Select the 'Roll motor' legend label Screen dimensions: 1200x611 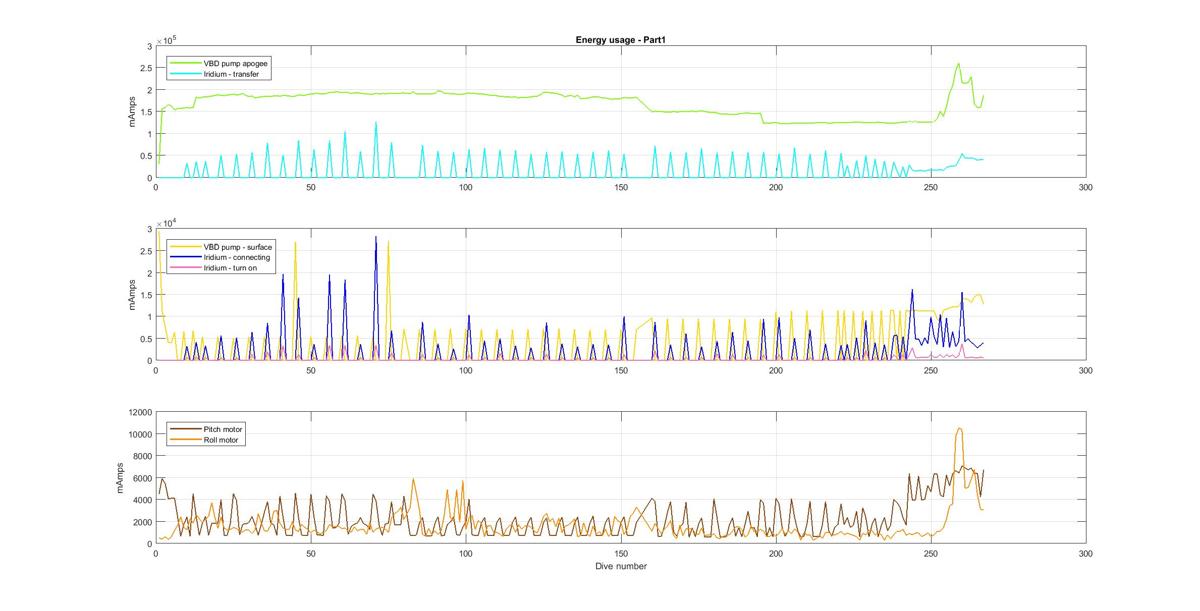click(222, 440)
